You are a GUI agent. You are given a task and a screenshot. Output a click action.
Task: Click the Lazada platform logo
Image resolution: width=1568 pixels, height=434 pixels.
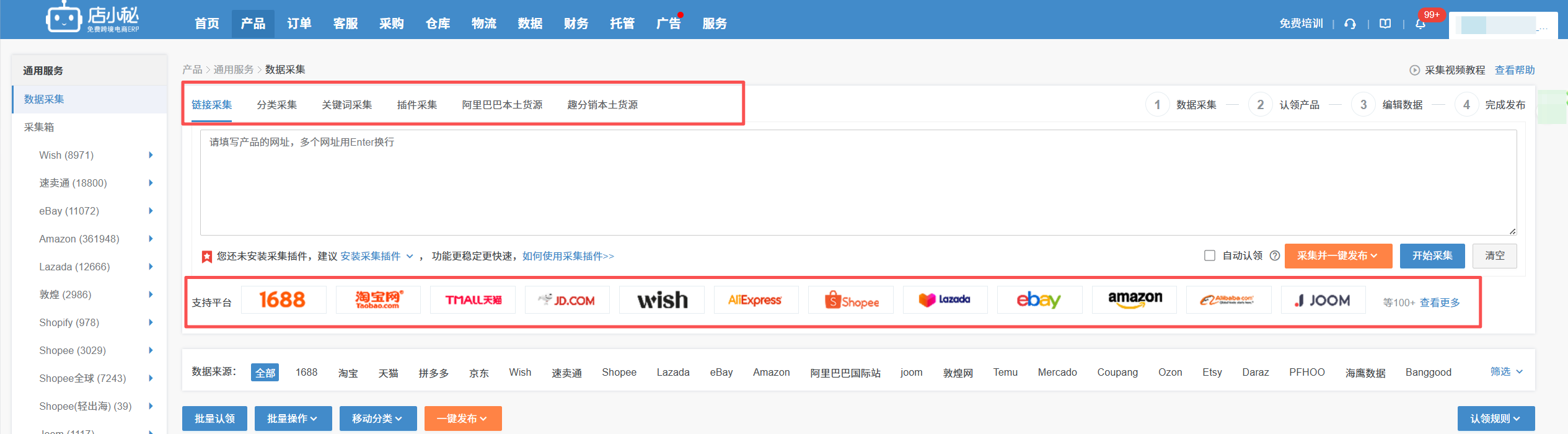[x=945, y=300]
